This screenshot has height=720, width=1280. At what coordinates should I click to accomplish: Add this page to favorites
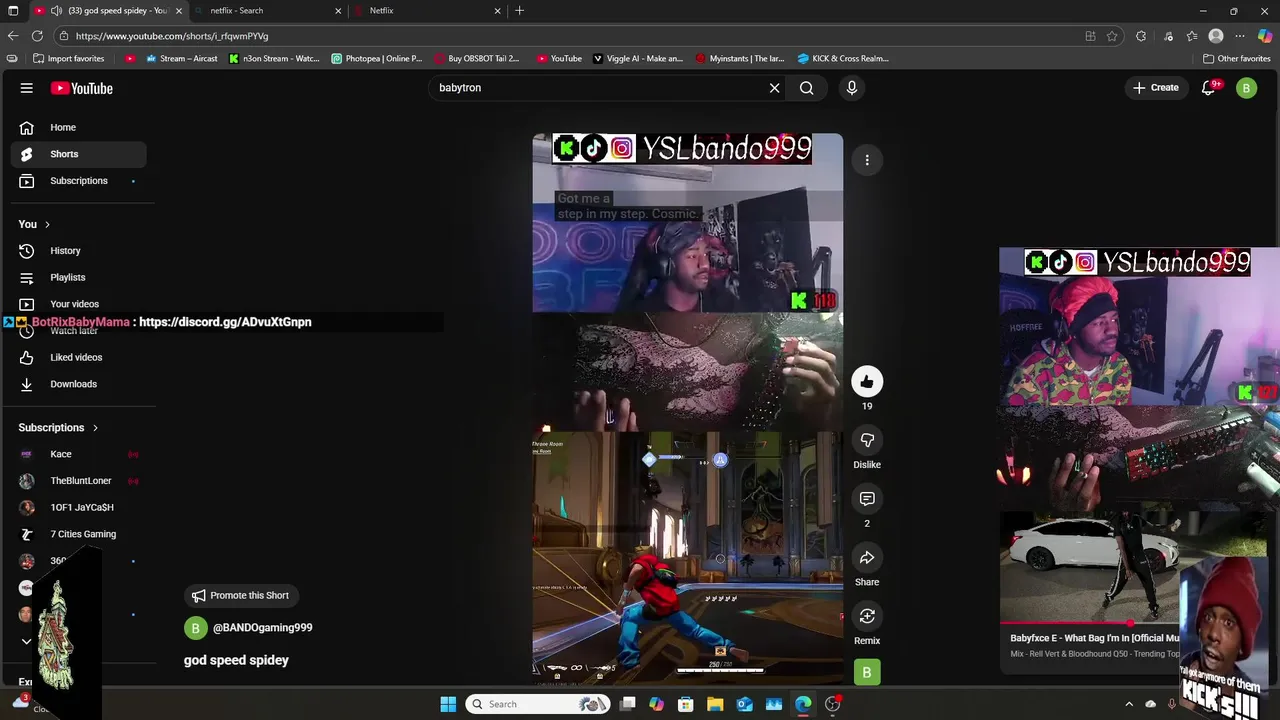click(1112, 36)
